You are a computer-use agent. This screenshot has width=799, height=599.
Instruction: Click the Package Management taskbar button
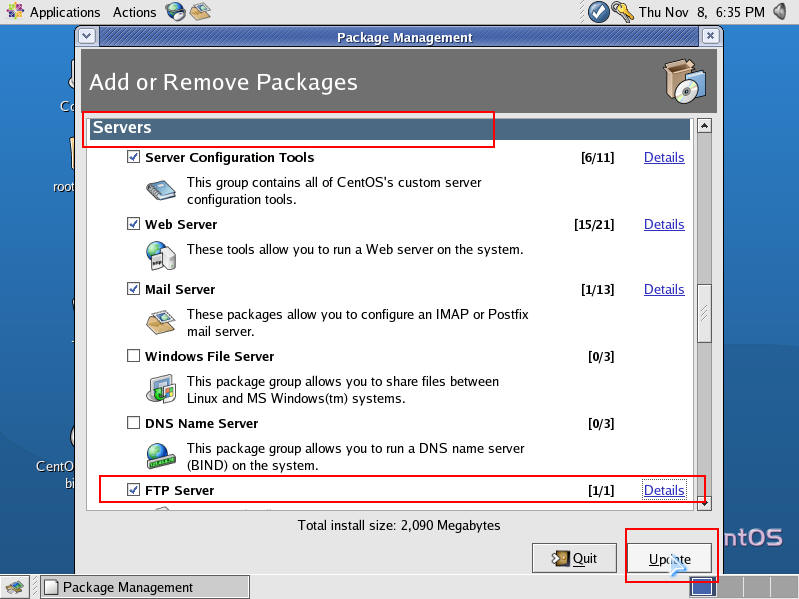coord(145,587)
